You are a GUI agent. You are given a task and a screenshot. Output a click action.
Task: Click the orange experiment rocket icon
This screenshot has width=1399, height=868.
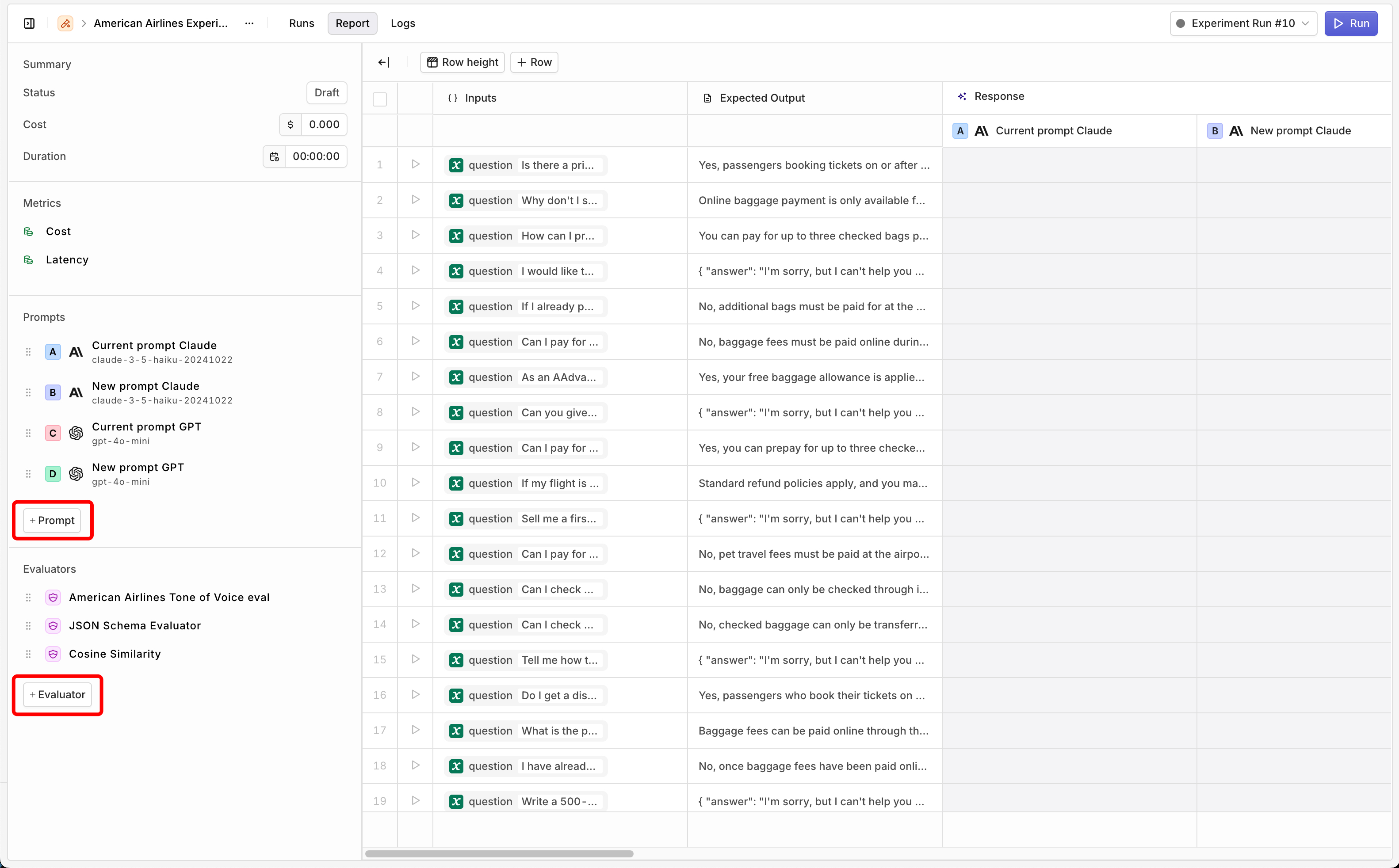coord(65,23)
